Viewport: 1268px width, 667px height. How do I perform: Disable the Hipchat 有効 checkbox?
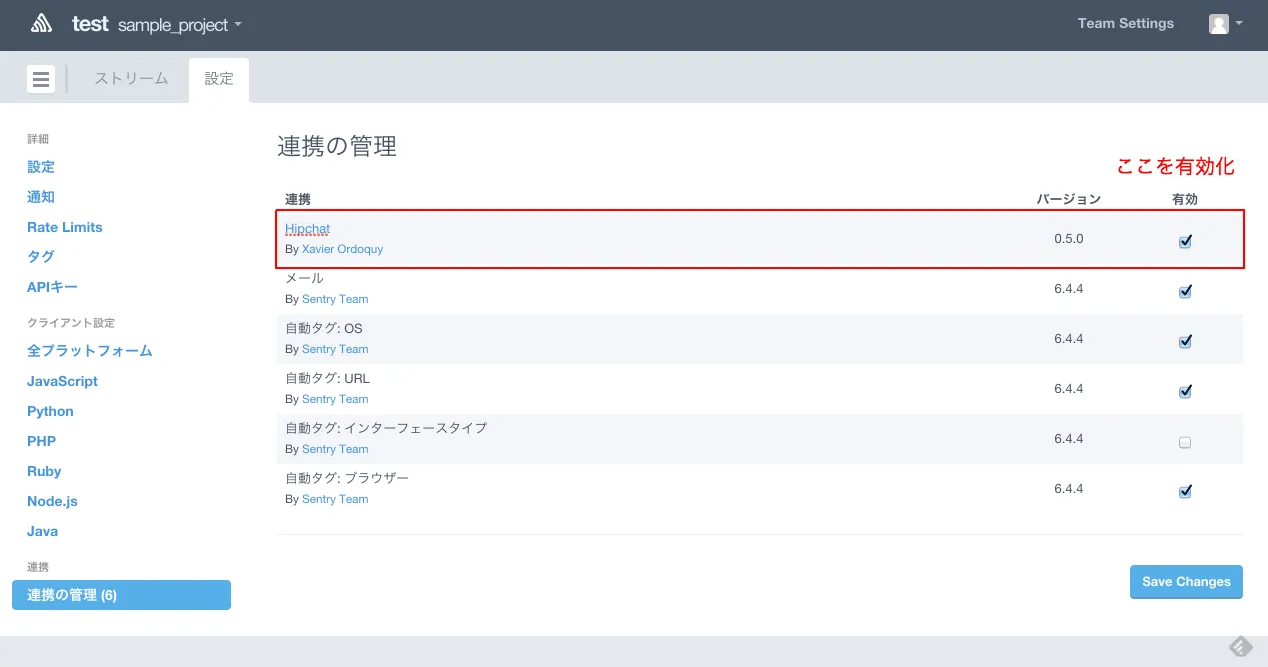1185,240
